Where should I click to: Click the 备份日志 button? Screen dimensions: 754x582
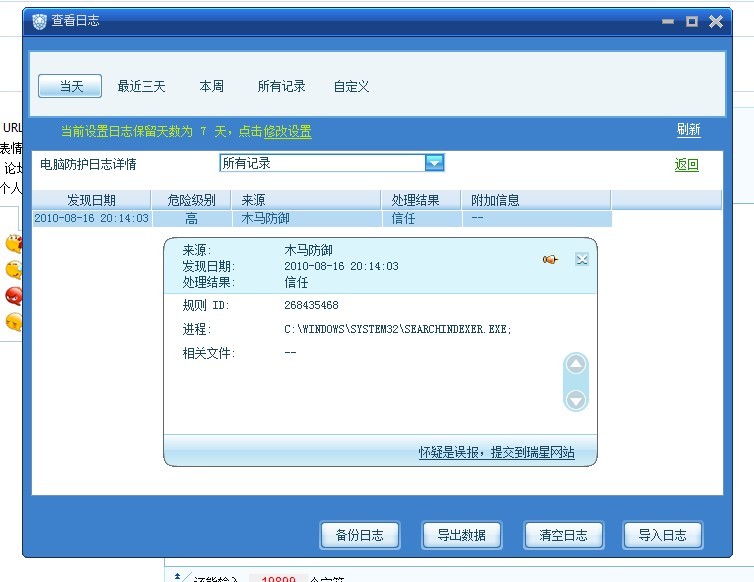click(x=360, y=535)
